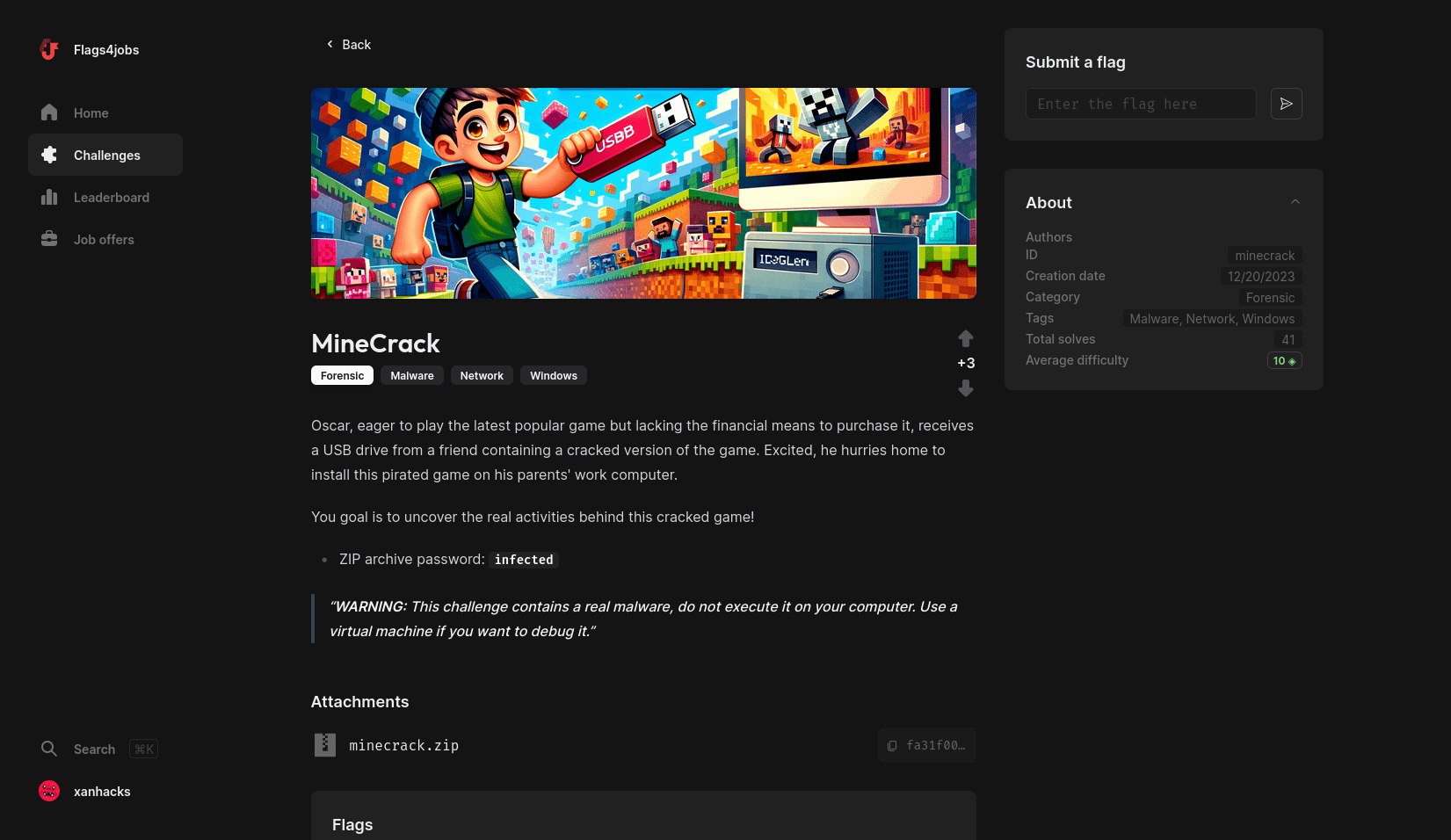The width and height of the screenshot is (1451, 840).
Task: Click the xanhacks avatar icon
Action: coord(49,791)
